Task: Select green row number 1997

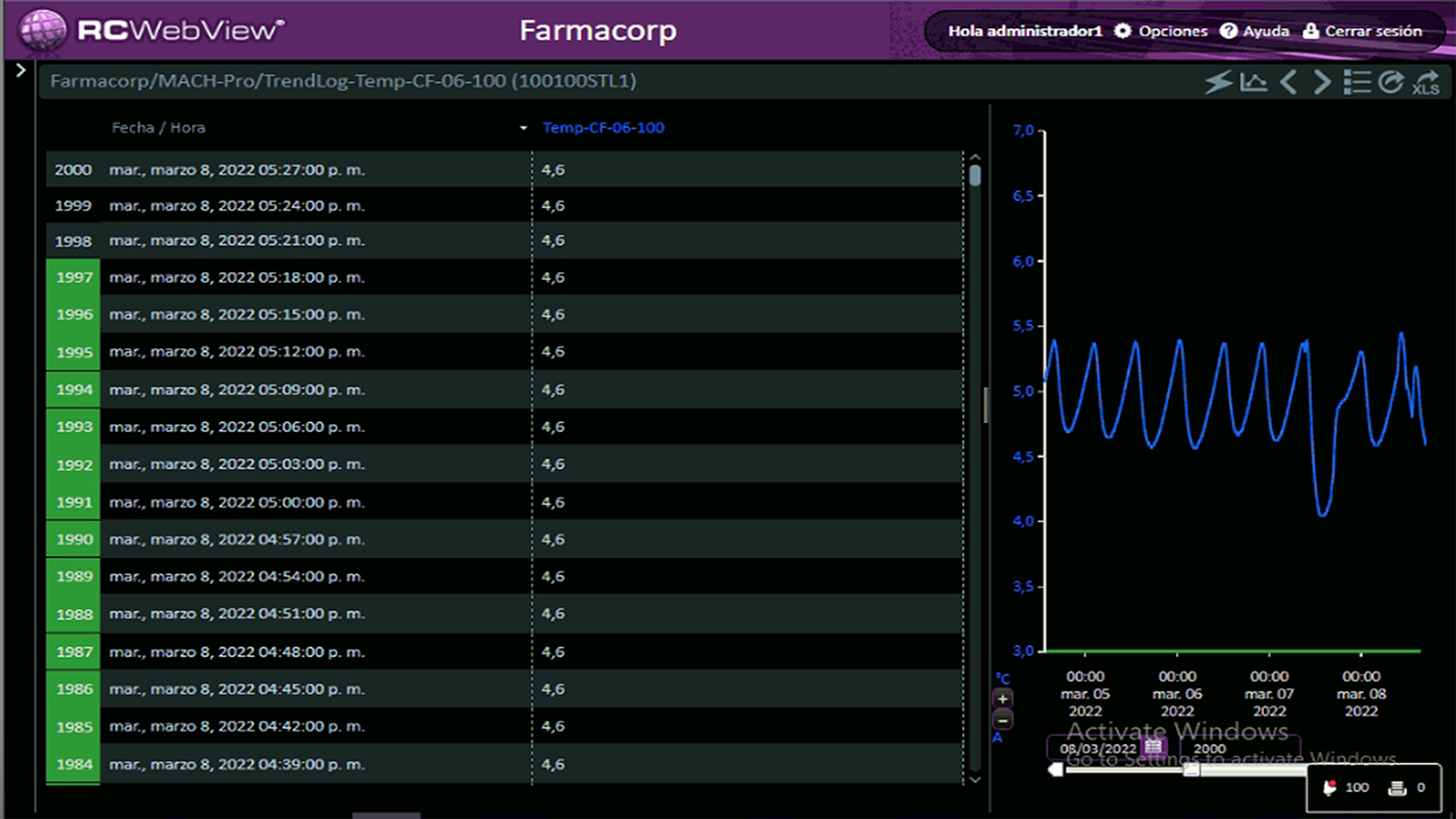Action: click(74, 278)
